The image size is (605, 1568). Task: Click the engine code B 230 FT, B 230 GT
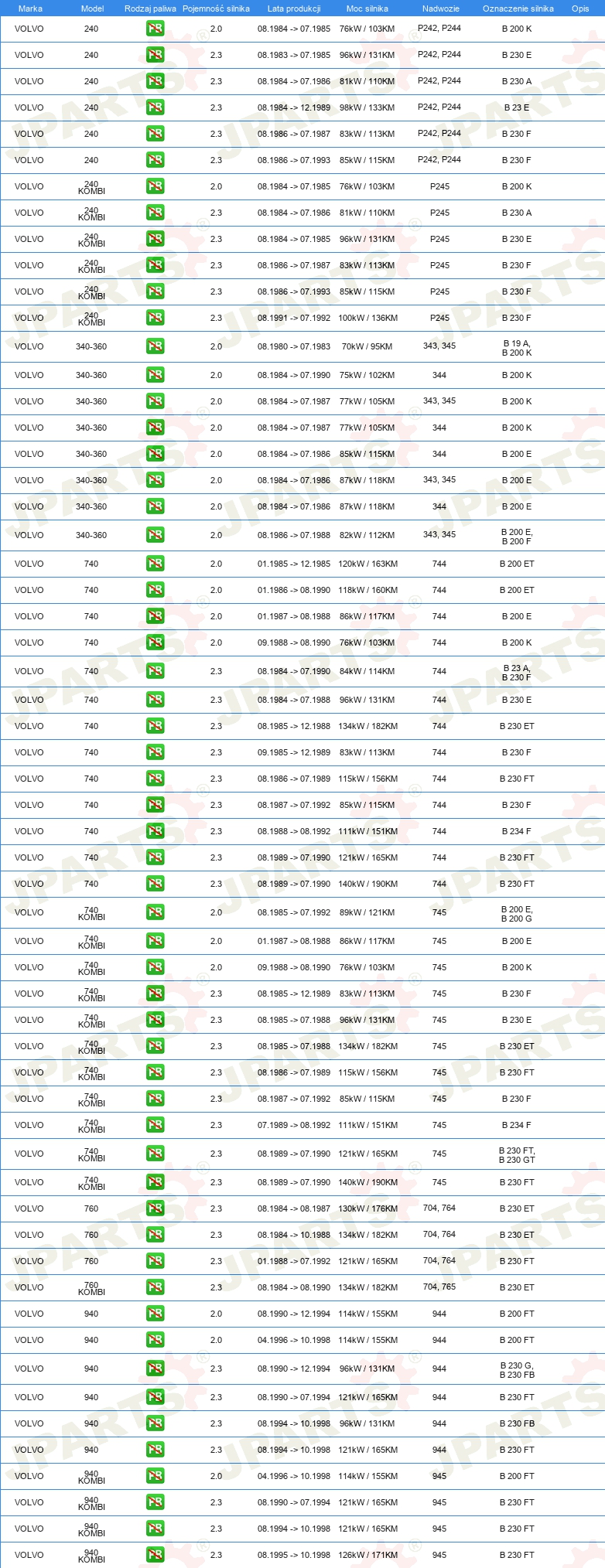tap(517, 1155)
